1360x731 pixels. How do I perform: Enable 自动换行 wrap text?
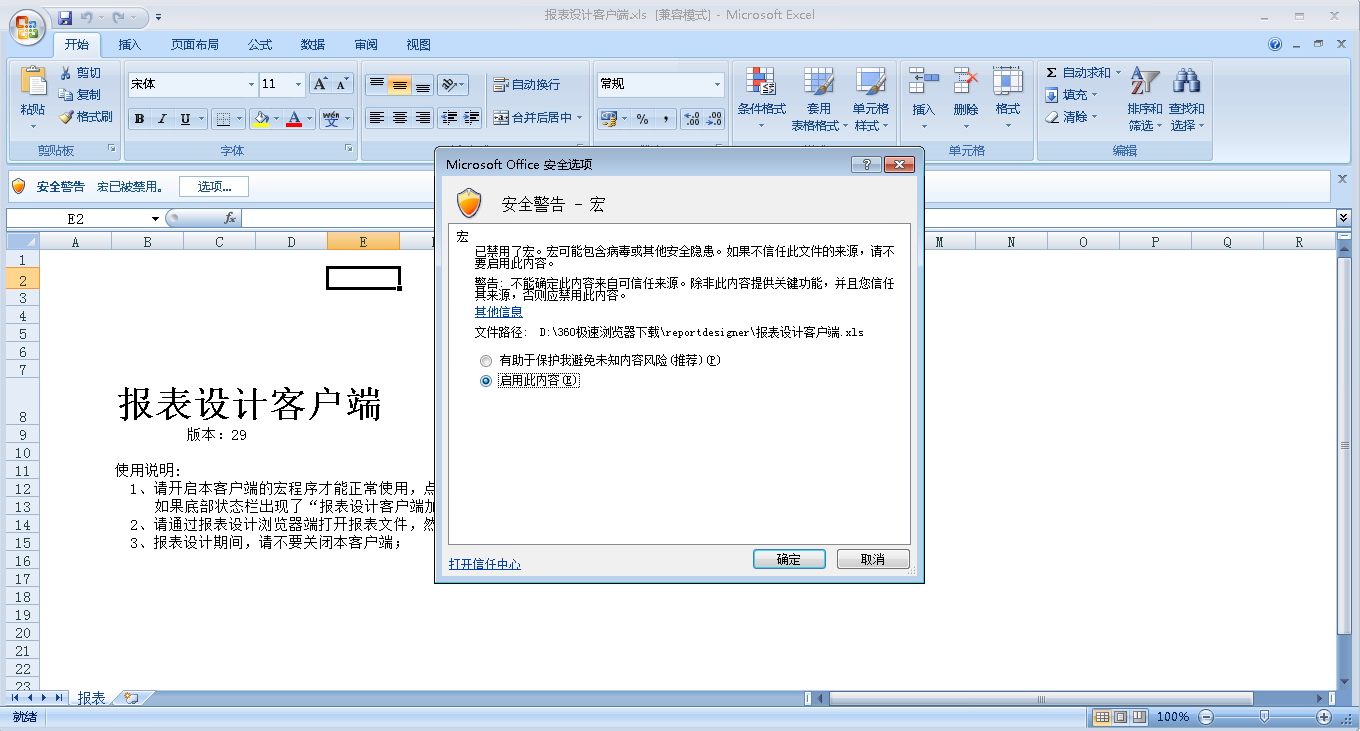coord(527,85)
